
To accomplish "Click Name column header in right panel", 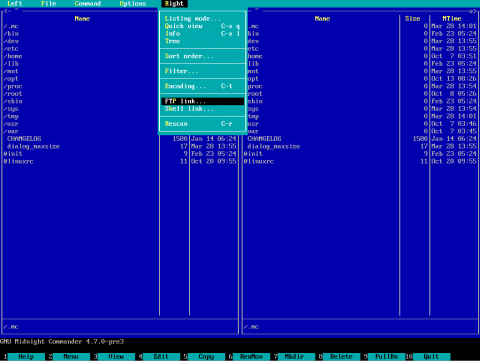I will click(x=322, y=19).
